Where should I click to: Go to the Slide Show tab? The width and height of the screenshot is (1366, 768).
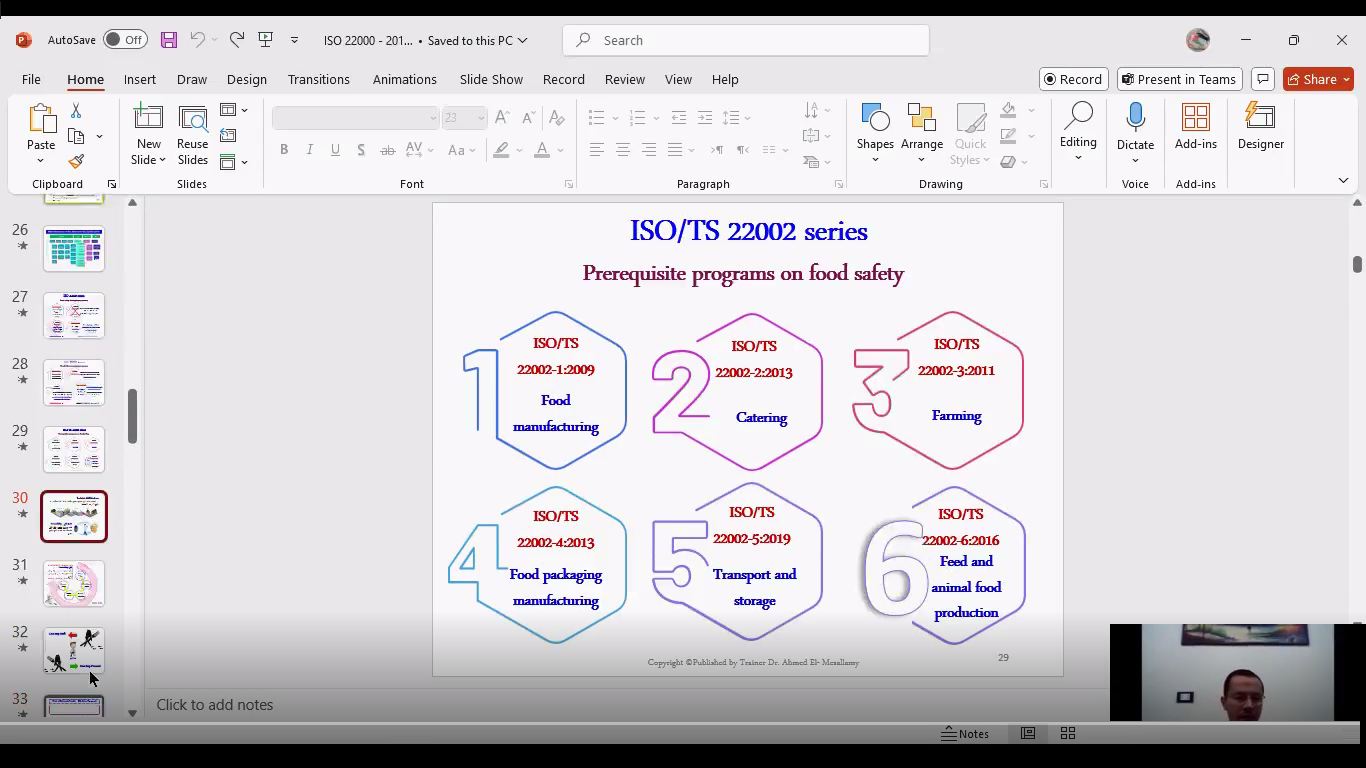pyautogui.click(x=491, y=79)
